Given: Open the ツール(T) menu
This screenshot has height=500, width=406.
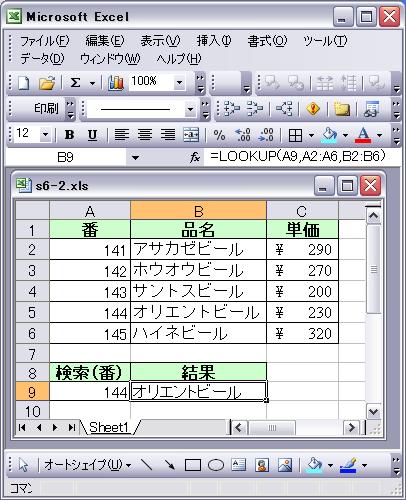Looking at the screenshot, I should [x=325, y=41].
